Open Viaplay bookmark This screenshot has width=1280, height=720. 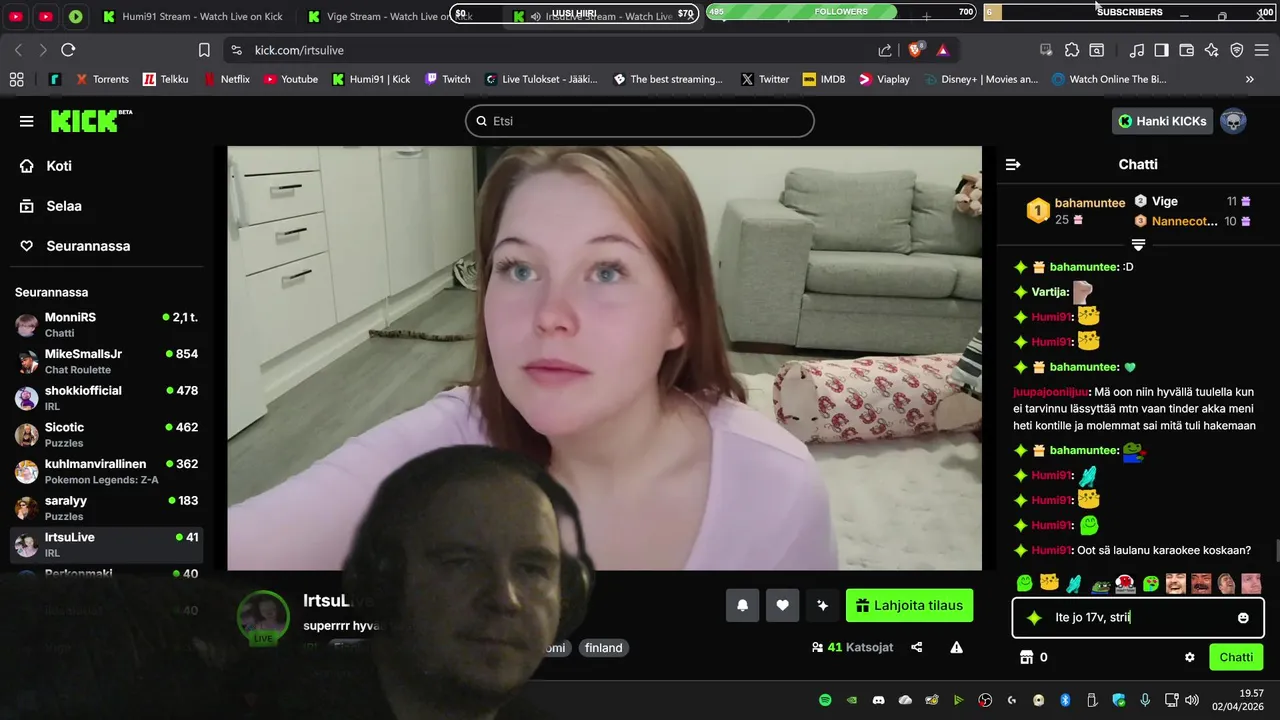pos(884,79)
